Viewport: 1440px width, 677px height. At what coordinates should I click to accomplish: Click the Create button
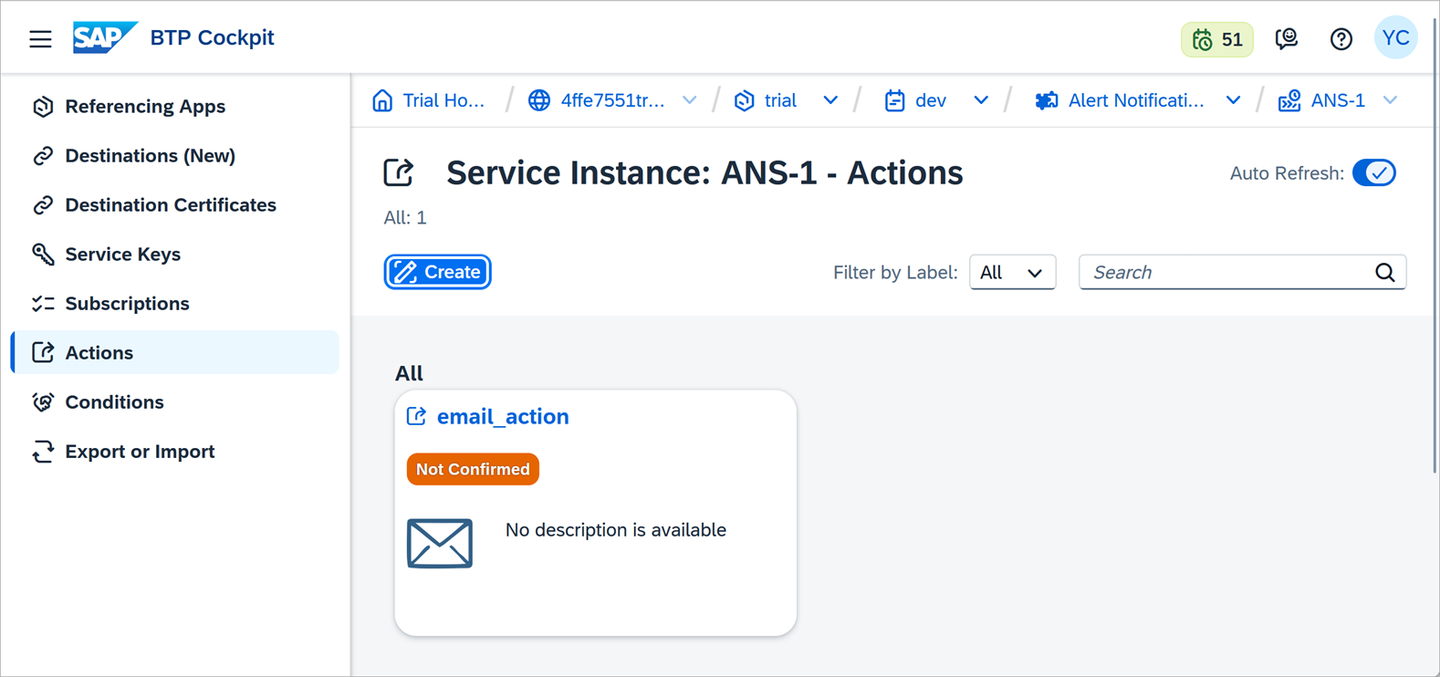pos(437,272)
